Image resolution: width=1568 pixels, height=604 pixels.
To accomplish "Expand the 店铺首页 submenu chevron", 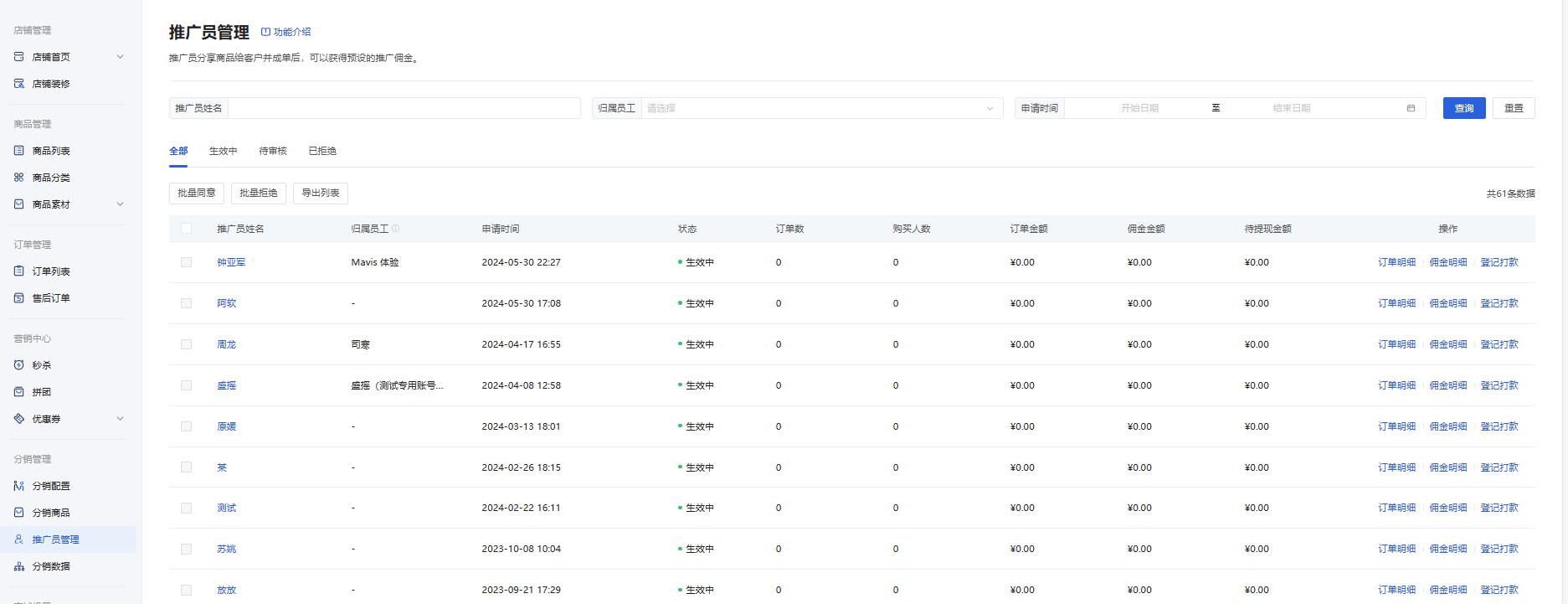I will click(x=120, y=57).
